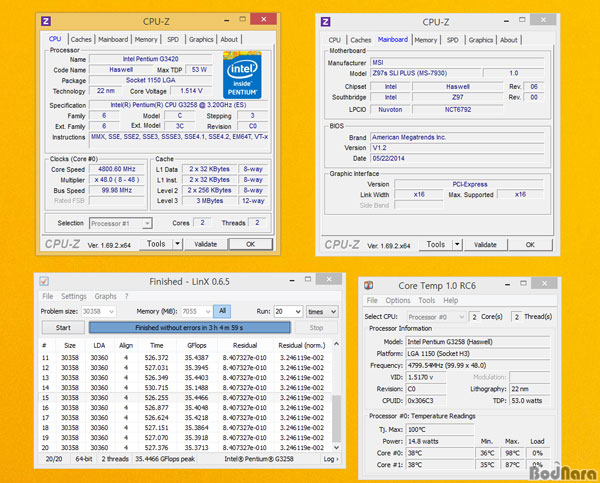
Task: Open SPD tab in right CPU-Z window
Action: [x=453, y=40]
